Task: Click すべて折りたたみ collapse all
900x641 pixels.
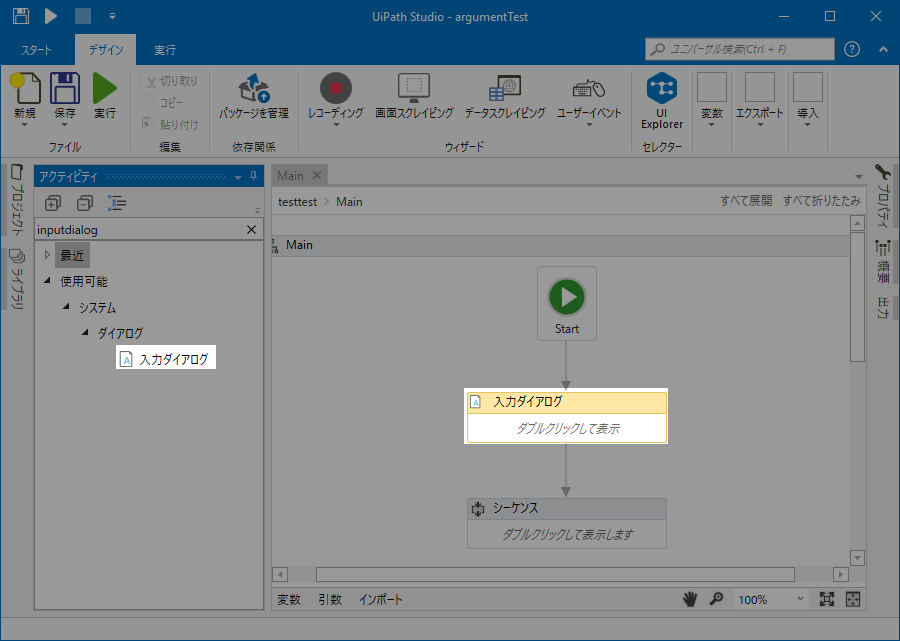Action: pyautogui.click(x=821, y=201)
